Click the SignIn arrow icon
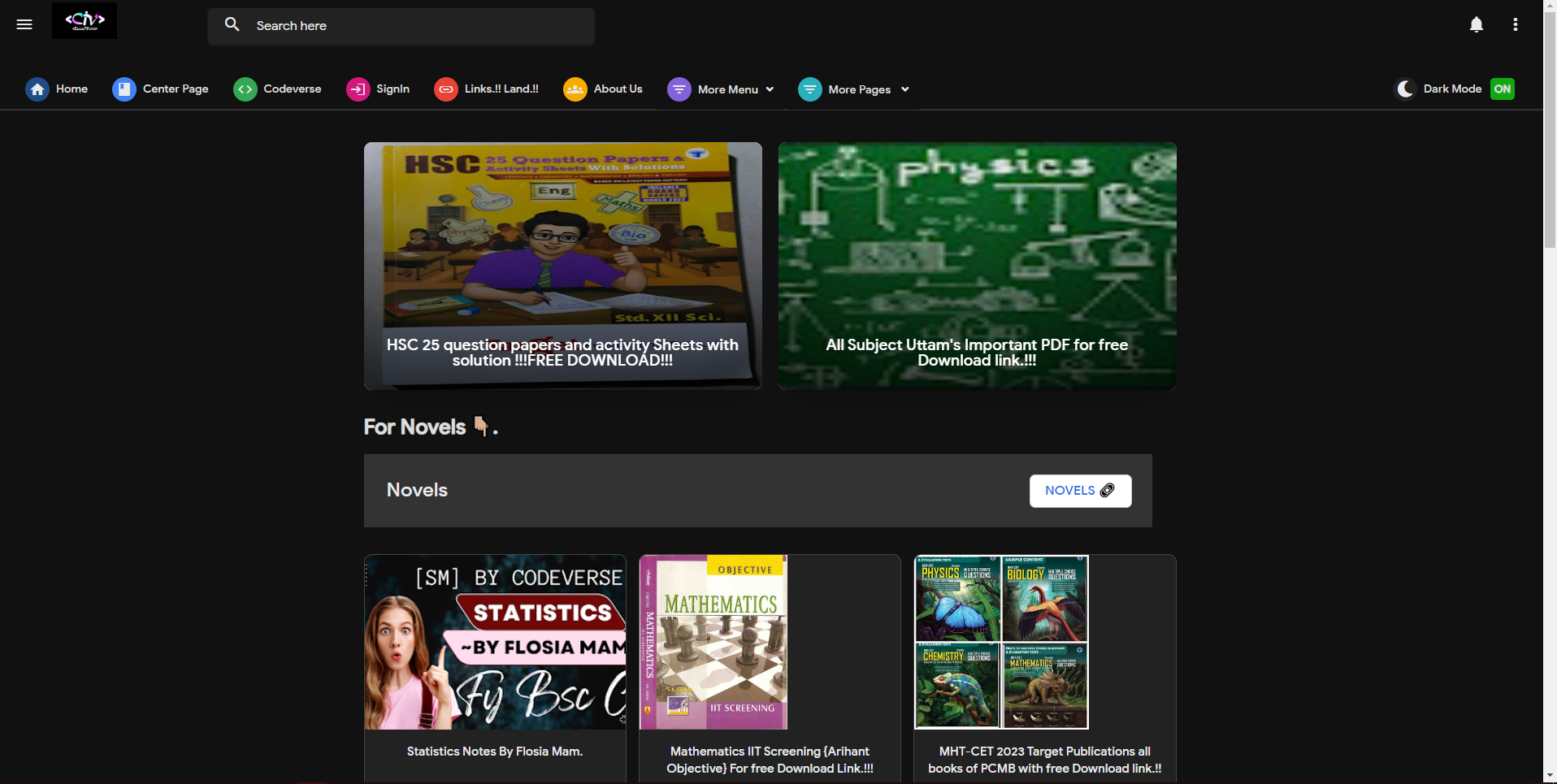 (x=358, y=89)
